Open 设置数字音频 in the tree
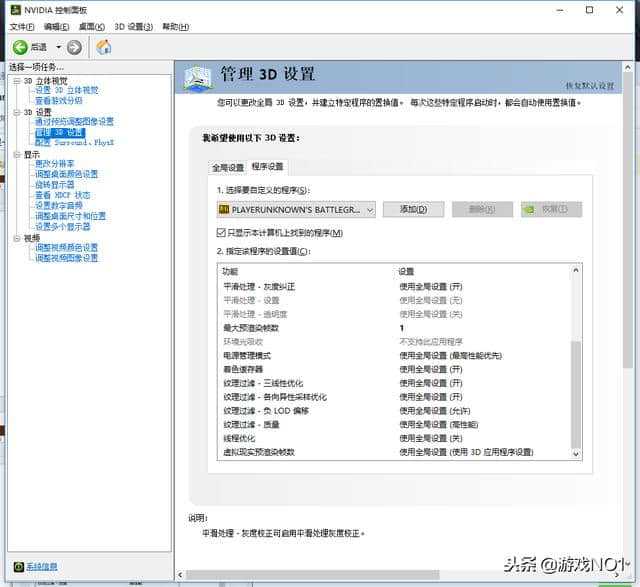 (x=59, y=205)
